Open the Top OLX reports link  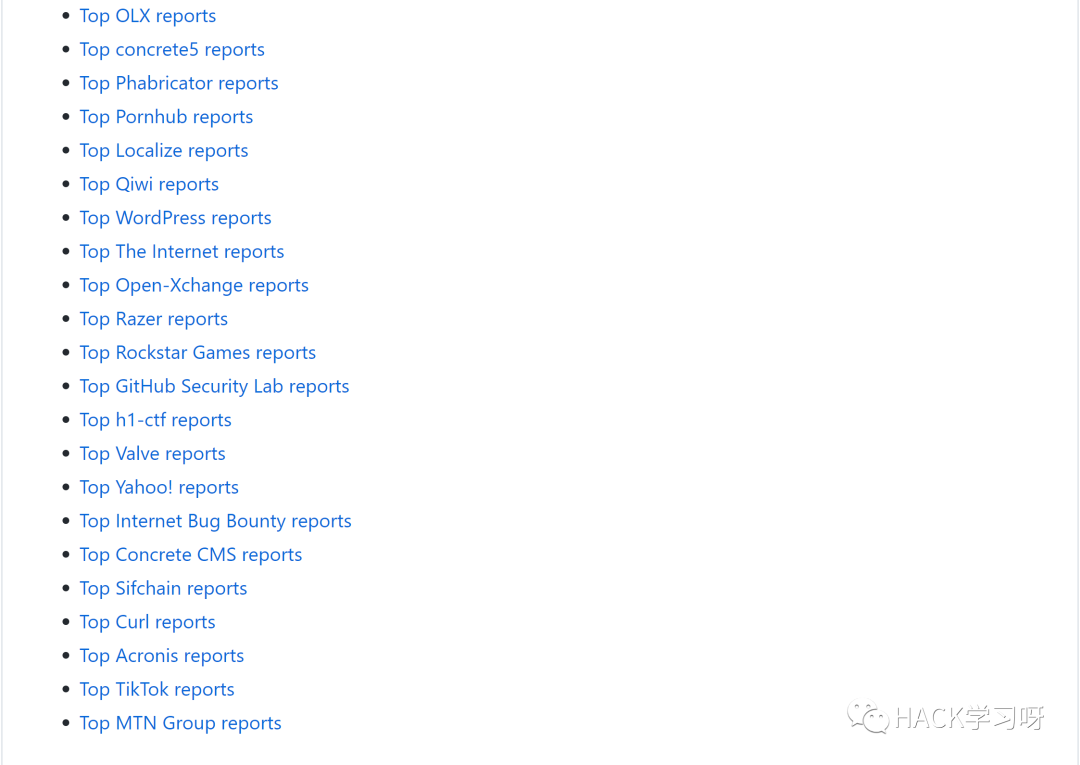click(147, 16)
